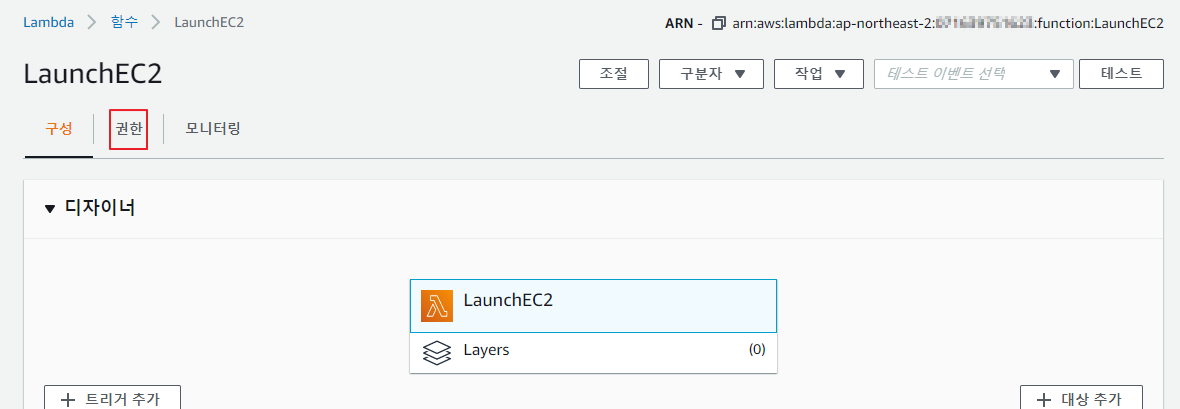Screen dimensions: 1180x409
Task: Copy the ARN with the copy icon
Action: point(719,23)
